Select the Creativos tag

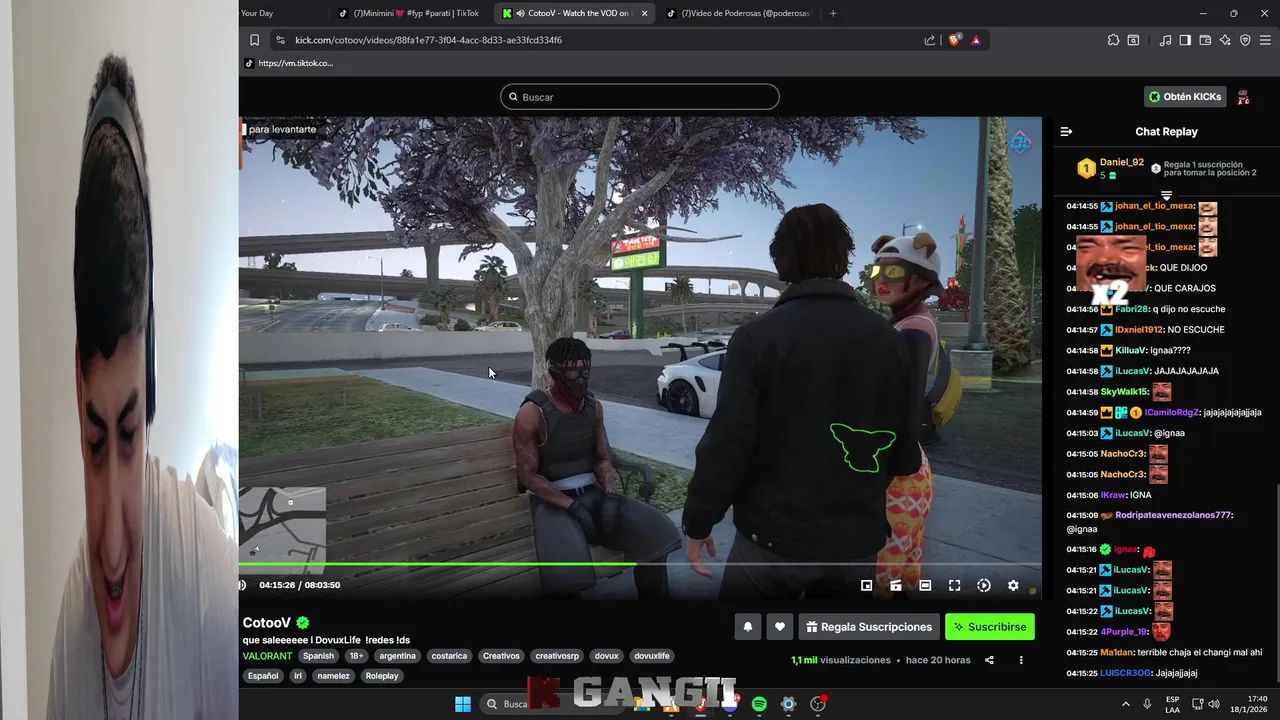click(x=501, y=656)
